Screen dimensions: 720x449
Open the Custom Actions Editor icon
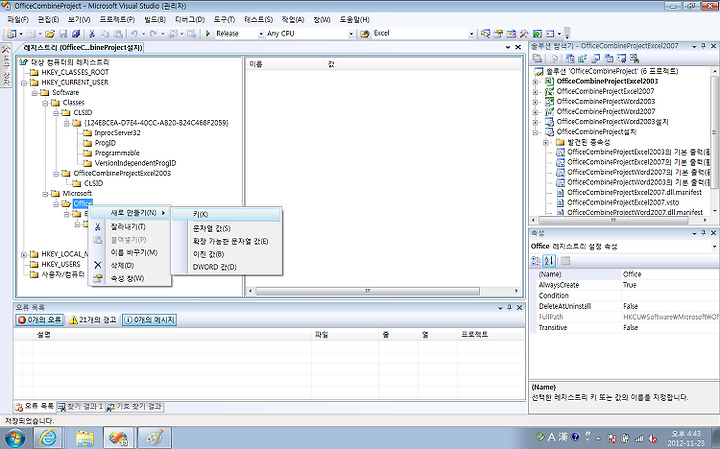[622, 58]
